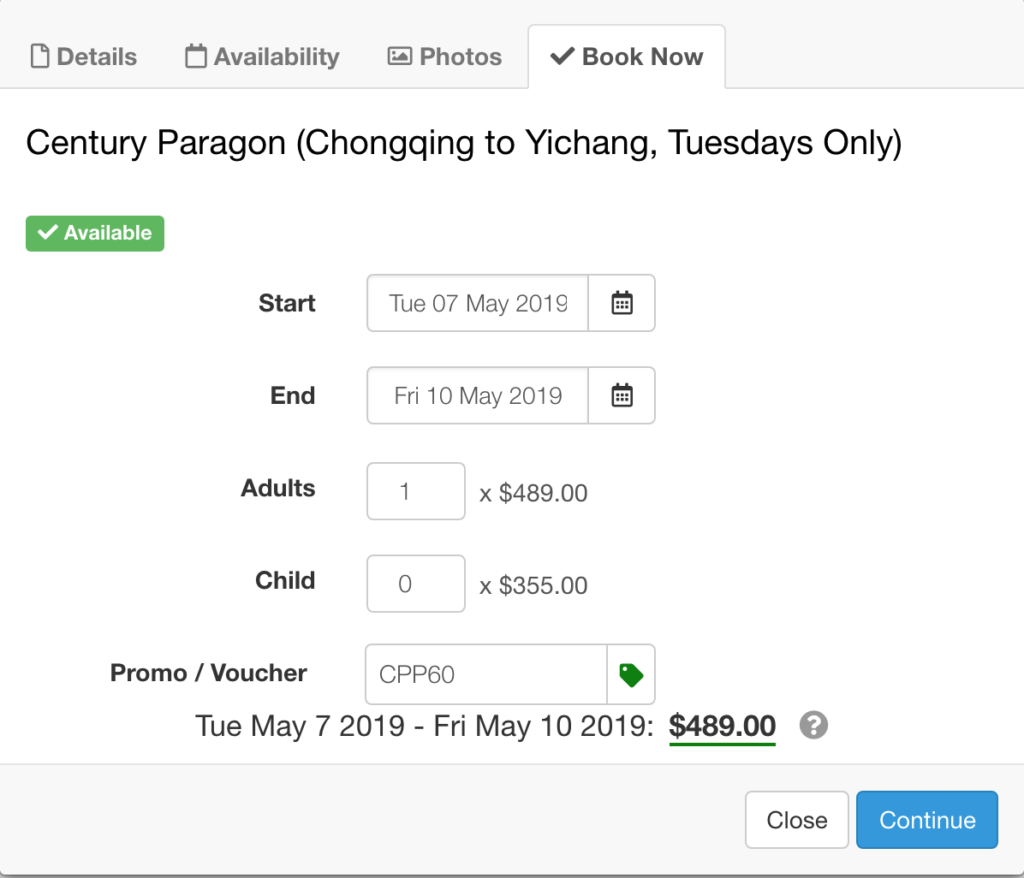The image size is (1024, 878).
Task: Click the Details tab document icon
Action: pos(40,56)
